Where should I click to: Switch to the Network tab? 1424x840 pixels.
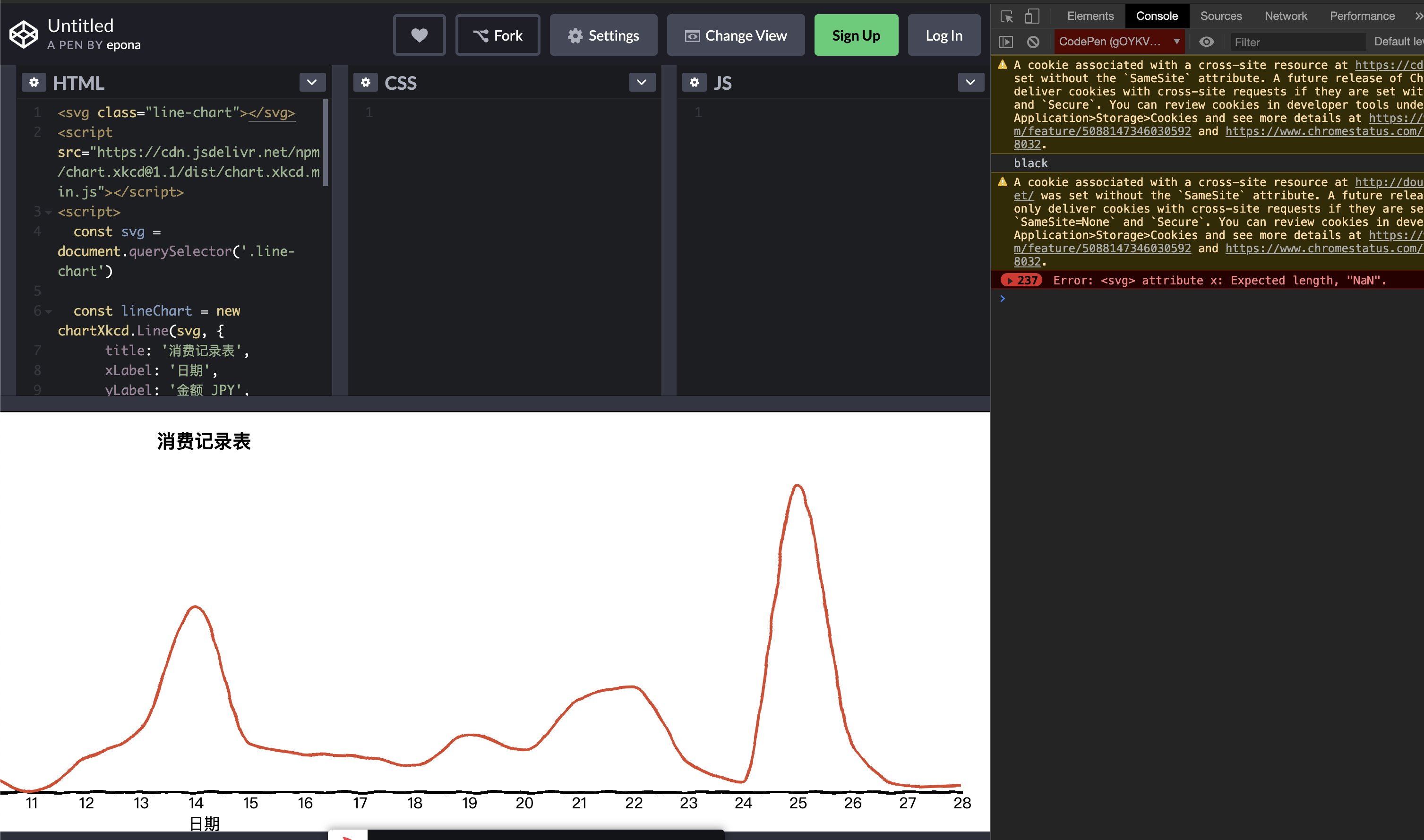point(1286,16)
